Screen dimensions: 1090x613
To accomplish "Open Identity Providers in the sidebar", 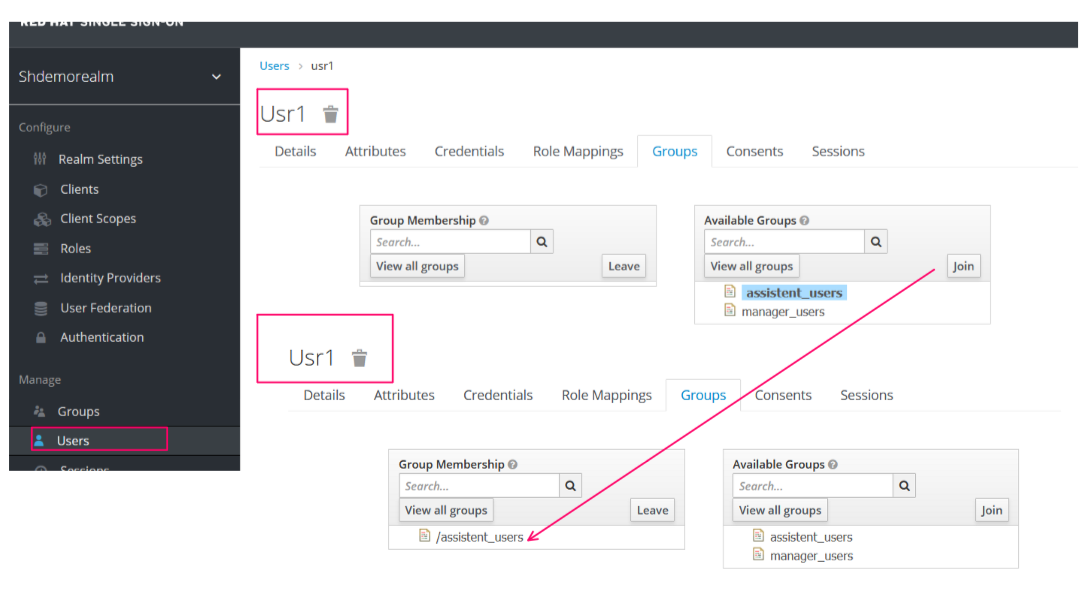I will point(110,278).
